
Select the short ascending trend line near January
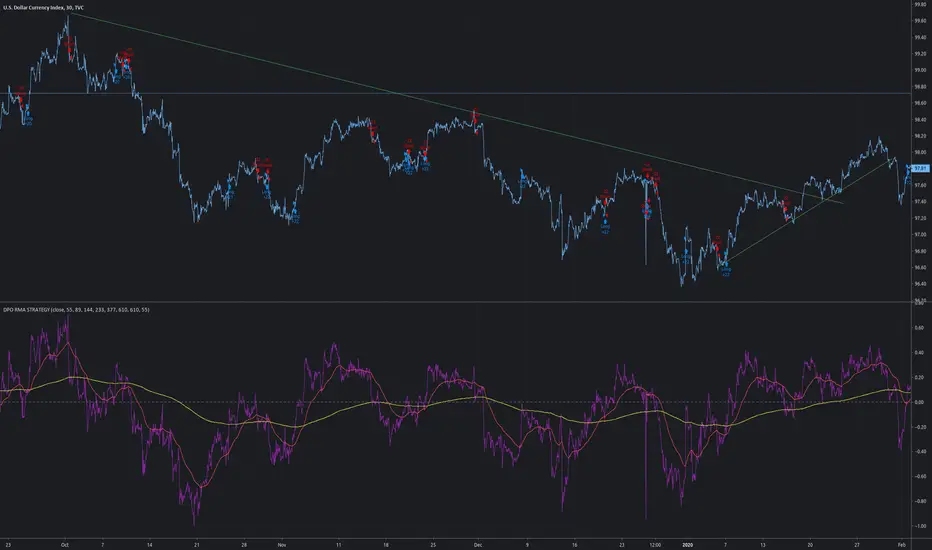808,210
